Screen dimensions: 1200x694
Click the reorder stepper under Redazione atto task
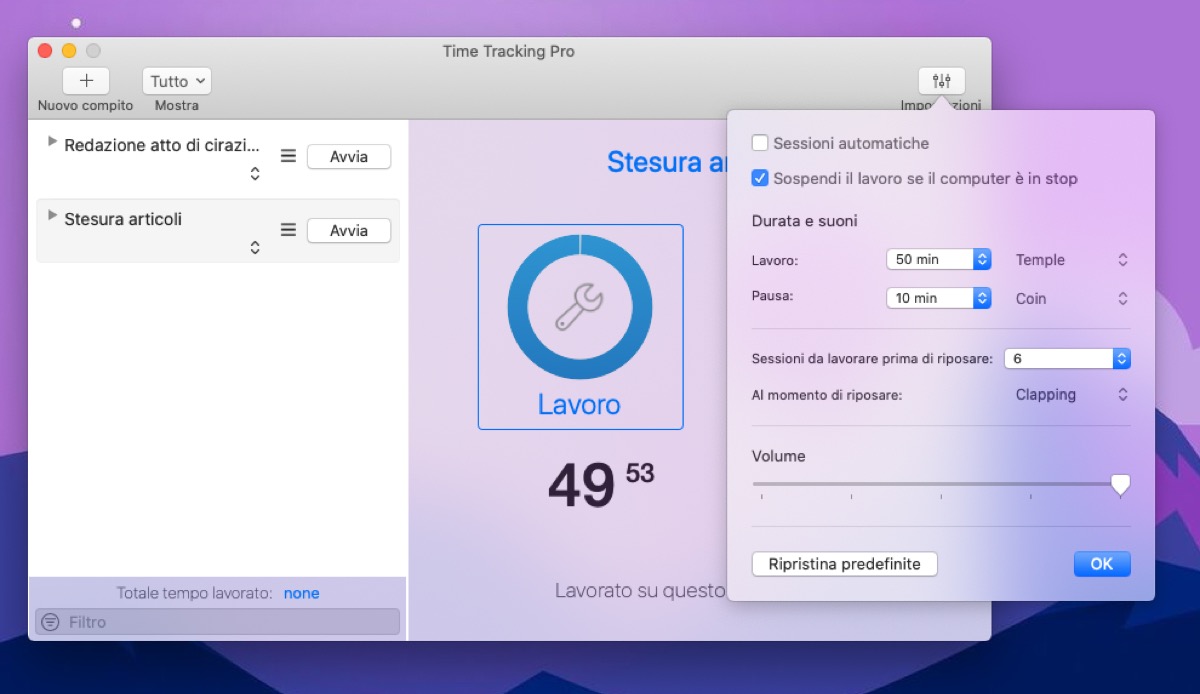pyautogui.click(x=255, y=173)
